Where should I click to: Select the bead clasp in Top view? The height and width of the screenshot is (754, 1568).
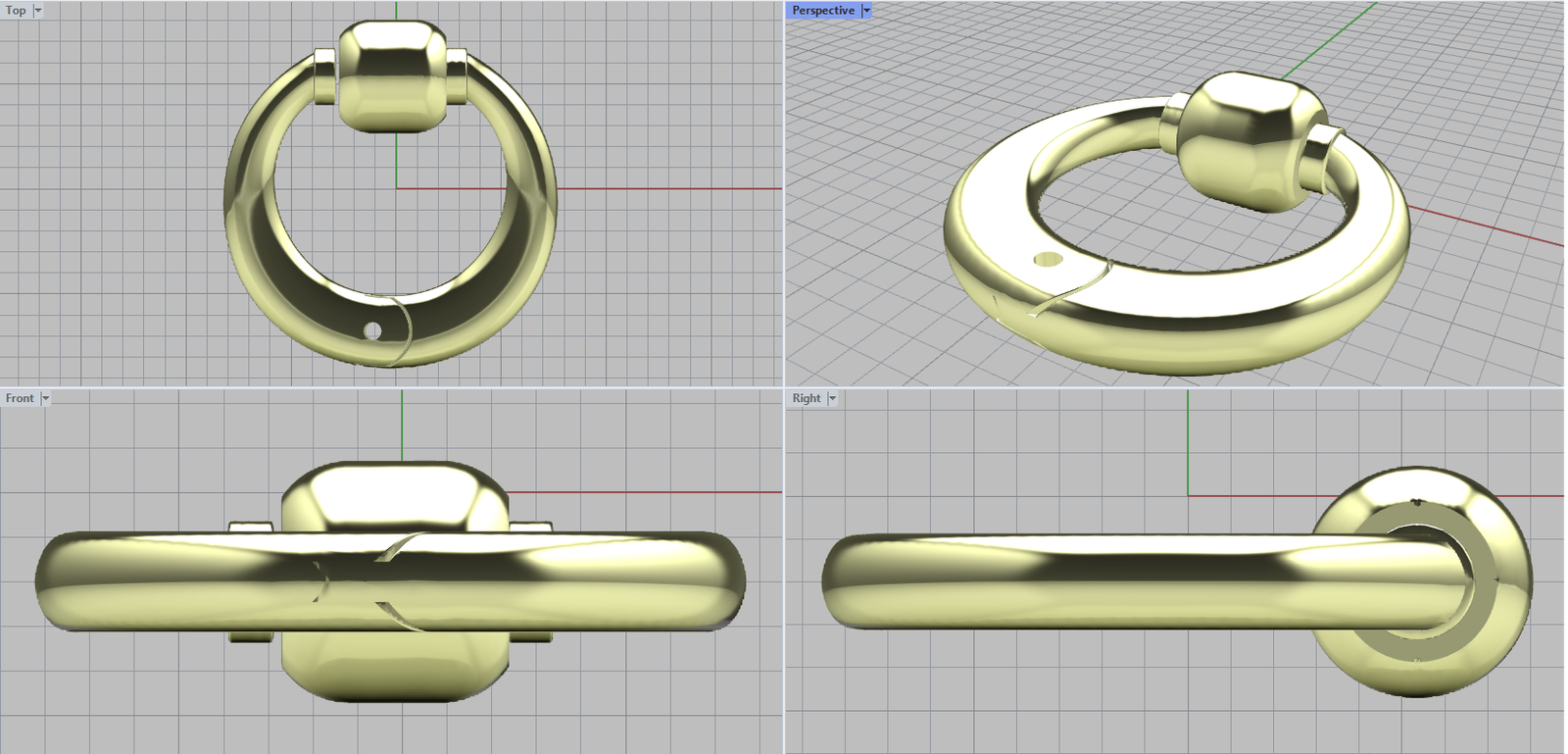coord(391,76)
